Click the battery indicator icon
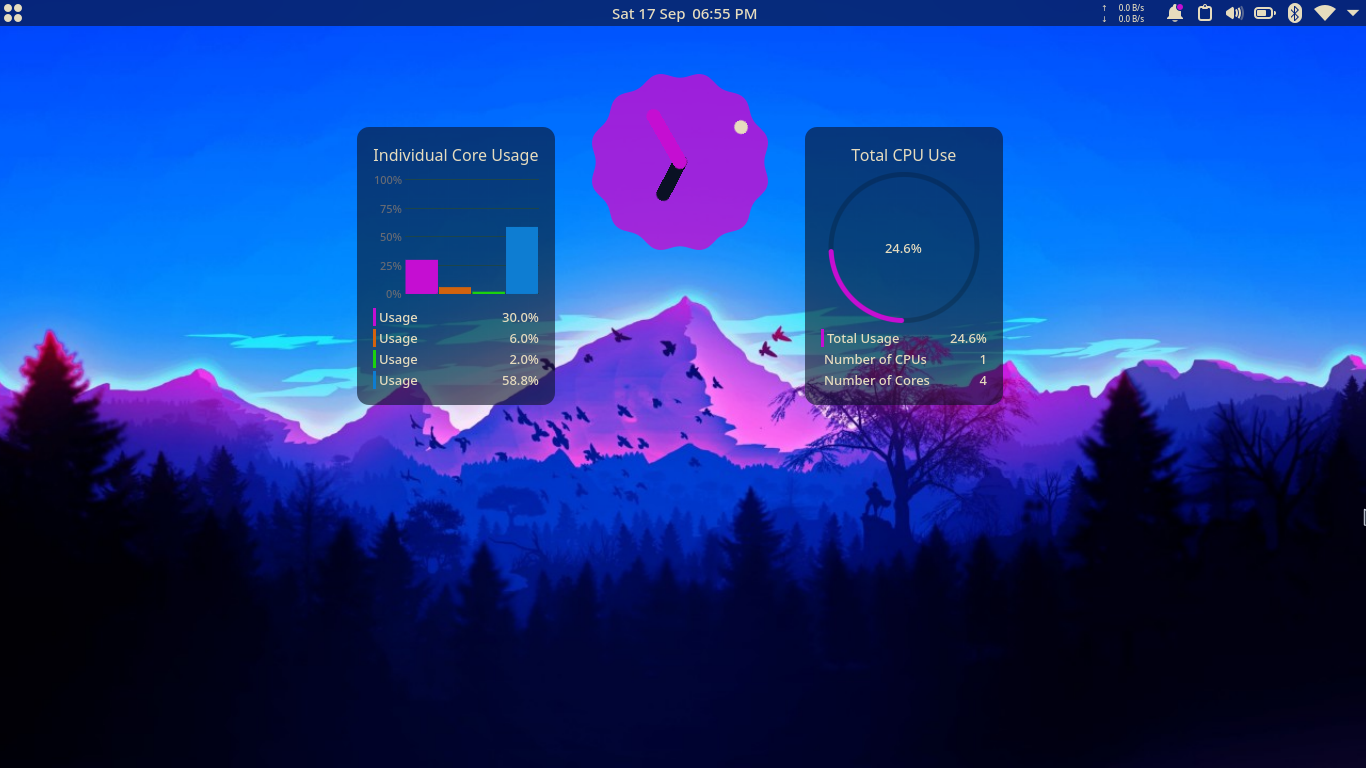This screenshot has height=768, width=1366. (1264, 13)
